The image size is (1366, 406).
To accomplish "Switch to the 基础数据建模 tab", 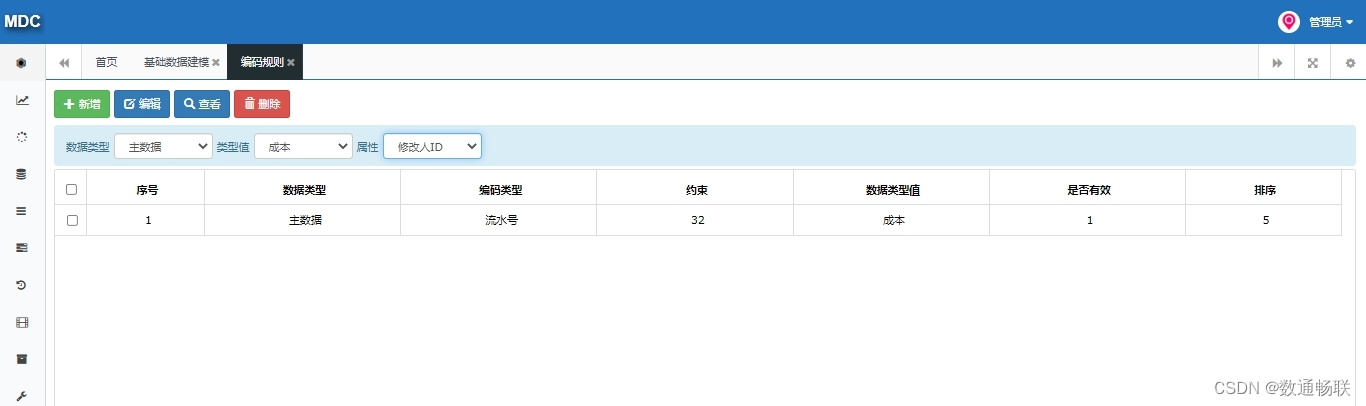I will point(176,62).
